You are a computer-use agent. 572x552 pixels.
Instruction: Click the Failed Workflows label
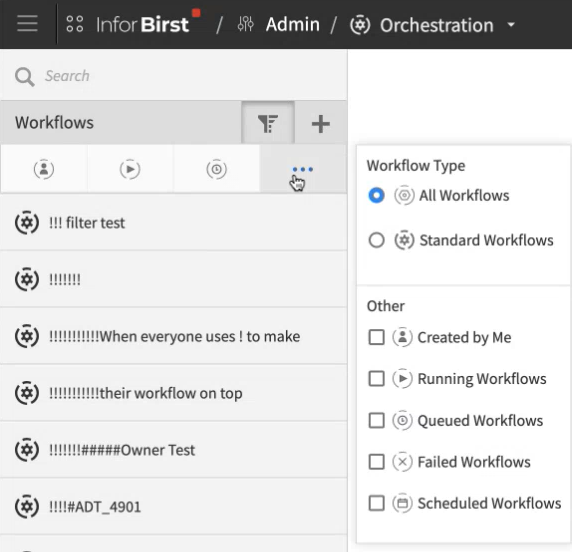(x=474, y=462)
